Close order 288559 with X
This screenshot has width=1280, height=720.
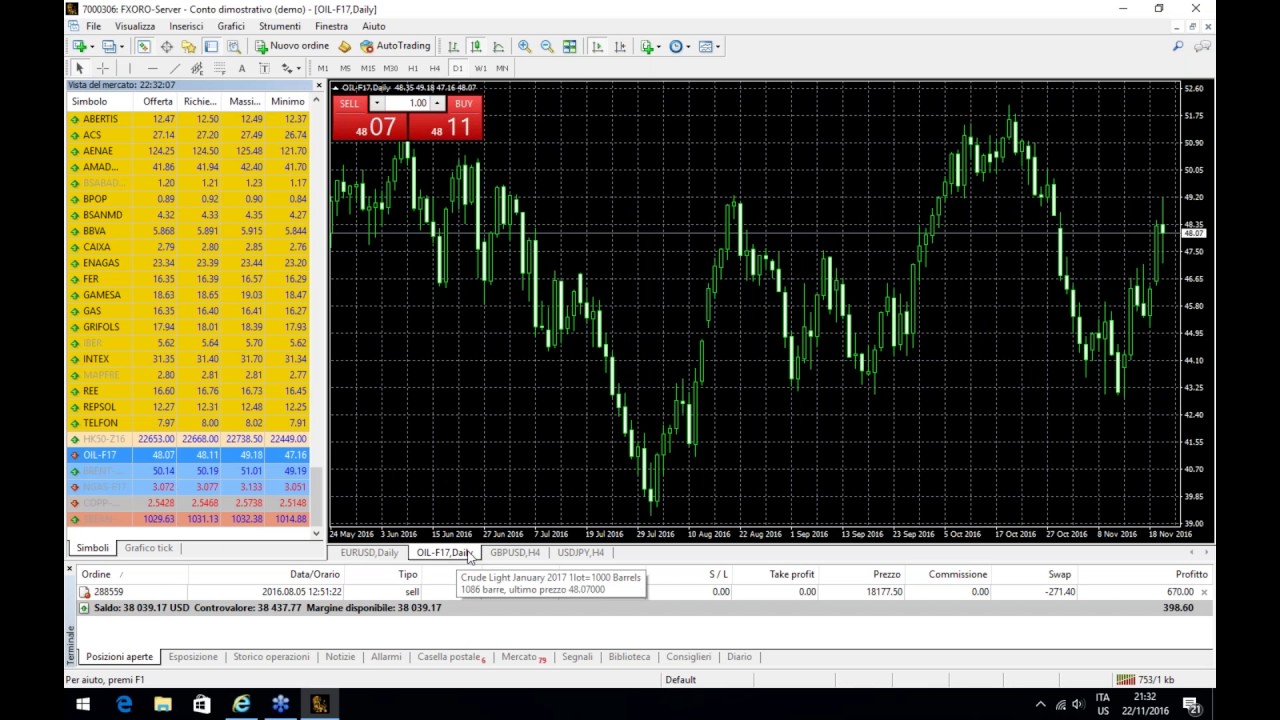click(1204, 592)
